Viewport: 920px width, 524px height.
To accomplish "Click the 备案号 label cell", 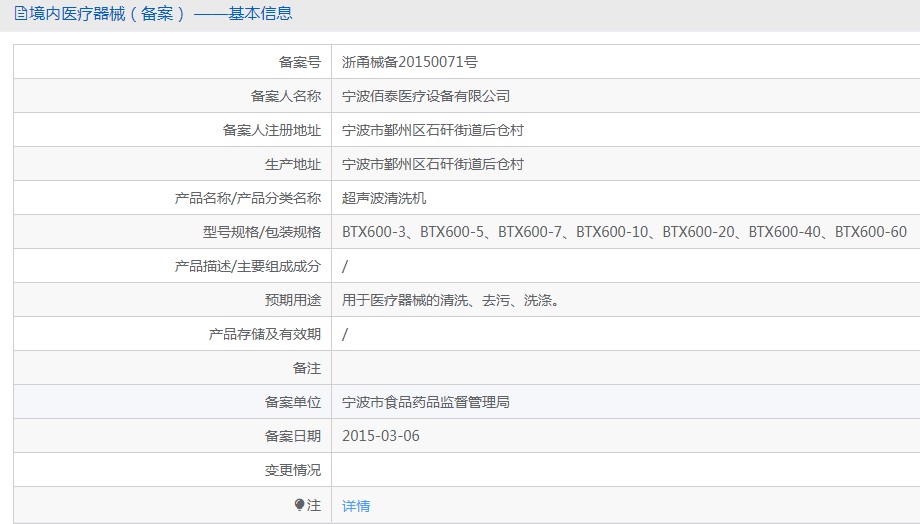I will coord(172,62).
